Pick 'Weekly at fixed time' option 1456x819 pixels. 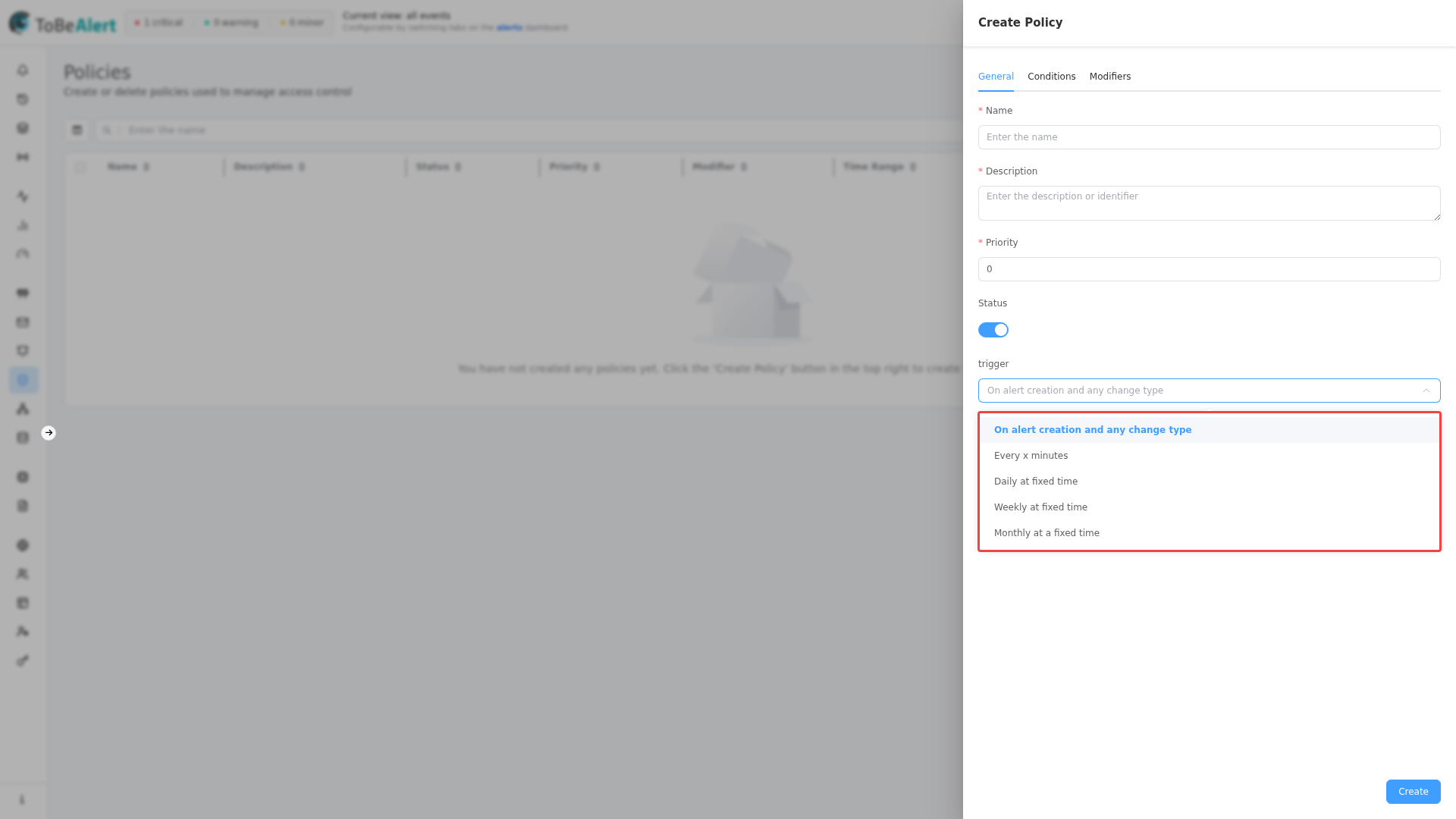point(1209,507)
